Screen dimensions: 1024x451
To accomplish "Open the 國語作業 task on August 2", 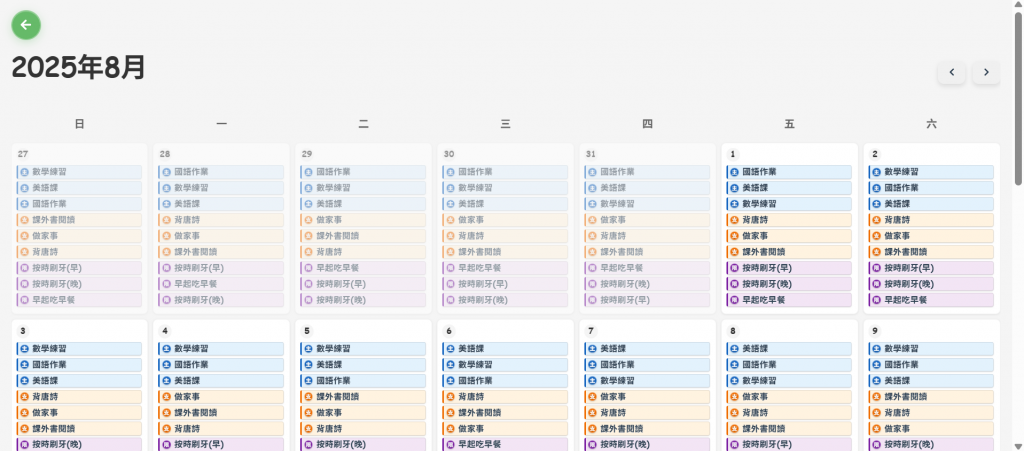I will point(931,188).
